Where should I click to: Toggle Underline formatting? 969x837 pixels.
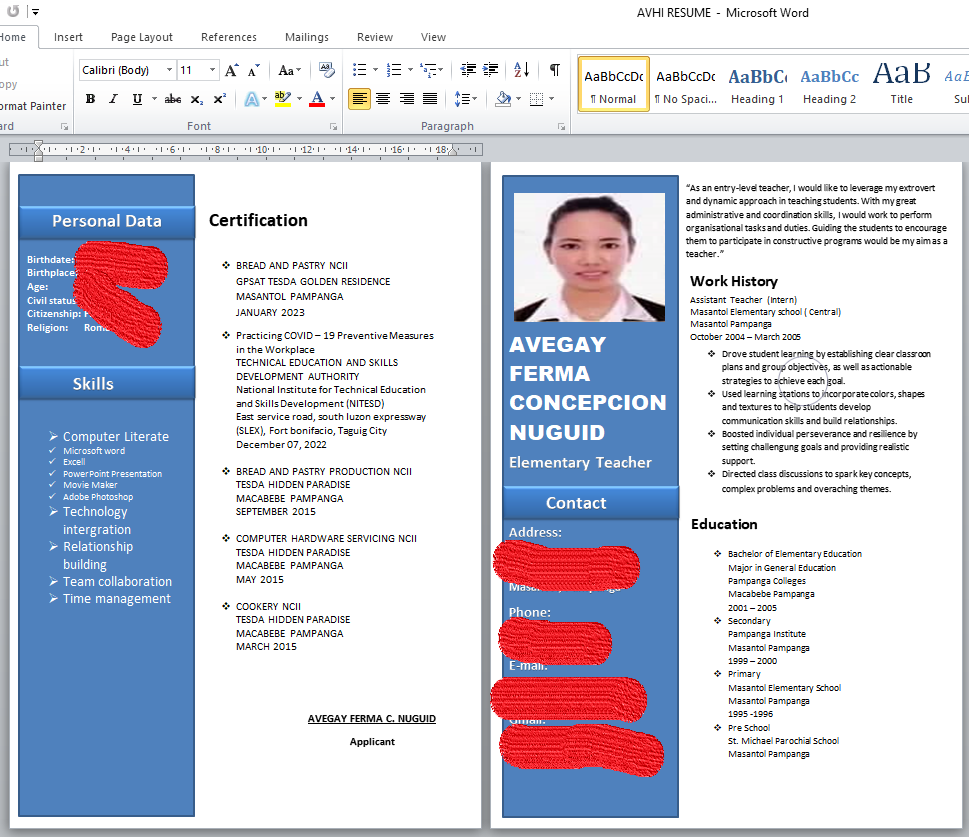coord(137,99)
